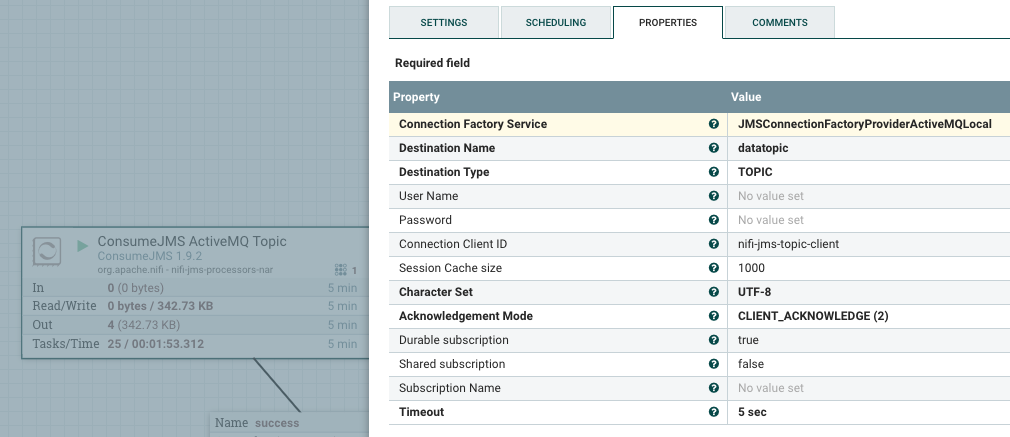
Task: Select the Character Set property label
Action: 435,292
